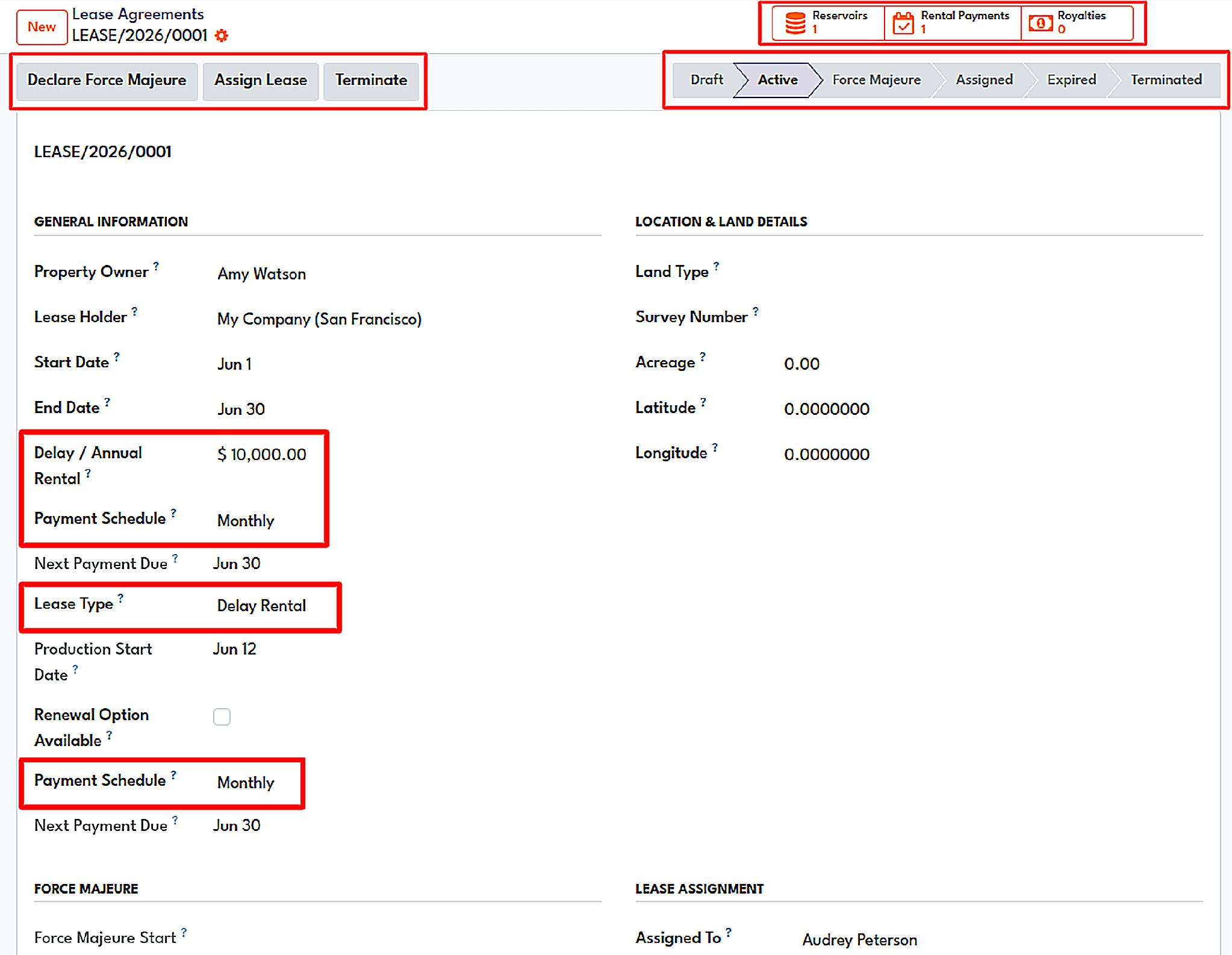This screenshot has width=1232, height=955.
Task: Open Assigned To Audrey Peterson
Action: pos(859,940)
